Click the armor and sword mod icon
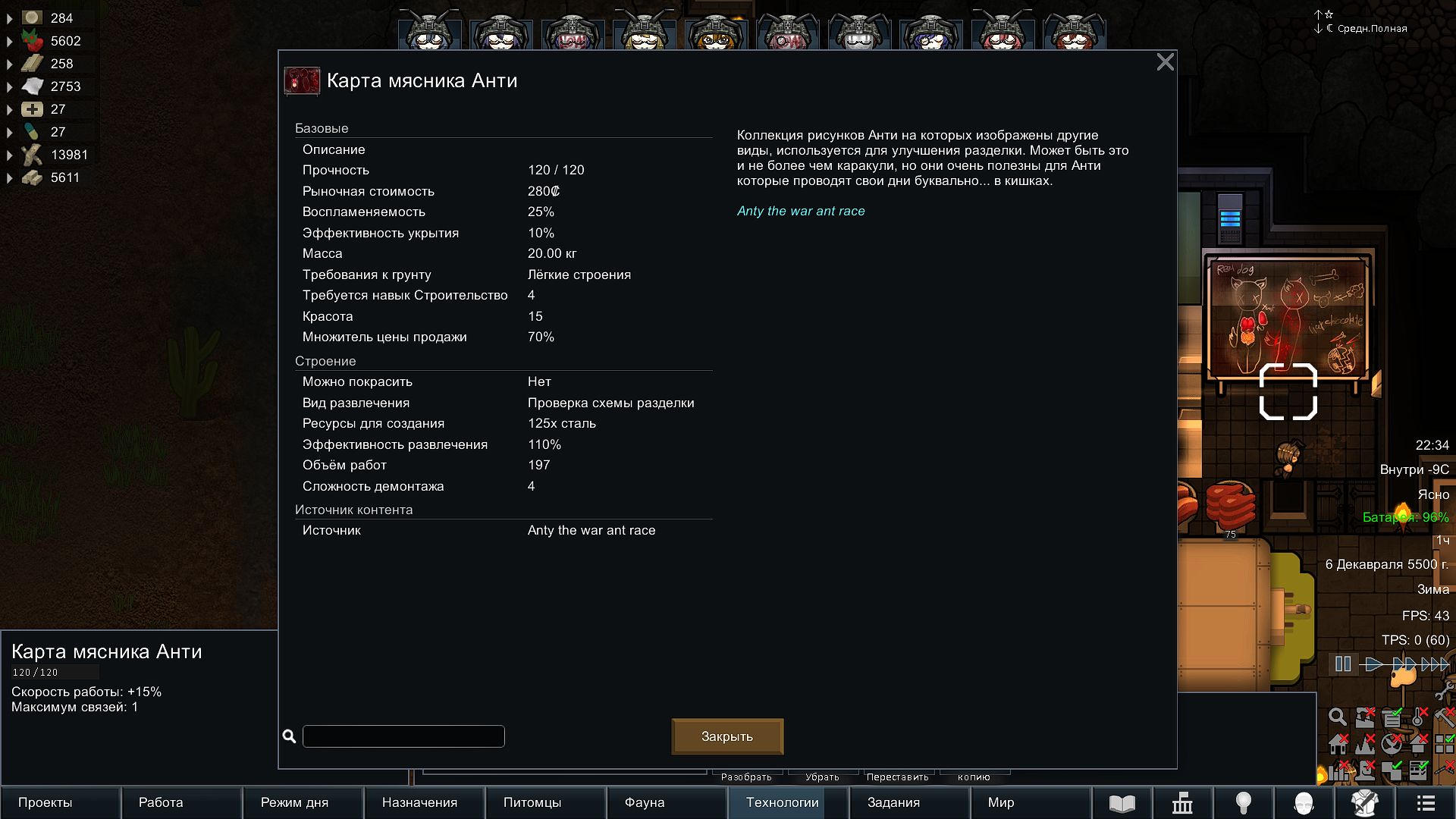1456x819 pixels. pyautogui.click(x=1365, y=802)
